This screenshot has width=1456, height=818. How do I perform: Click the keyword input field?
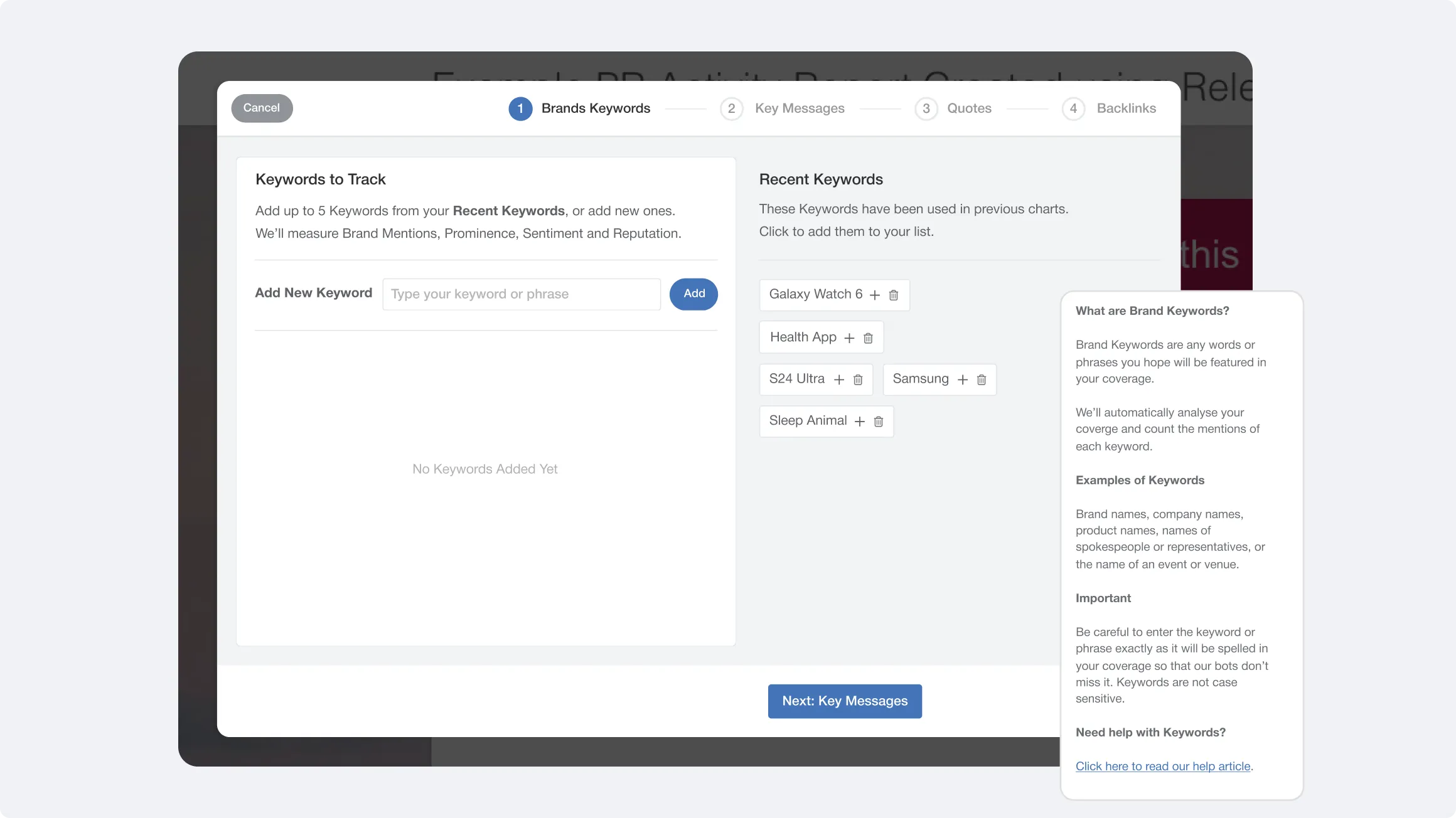pyautogui.click(x=521, y=294)
